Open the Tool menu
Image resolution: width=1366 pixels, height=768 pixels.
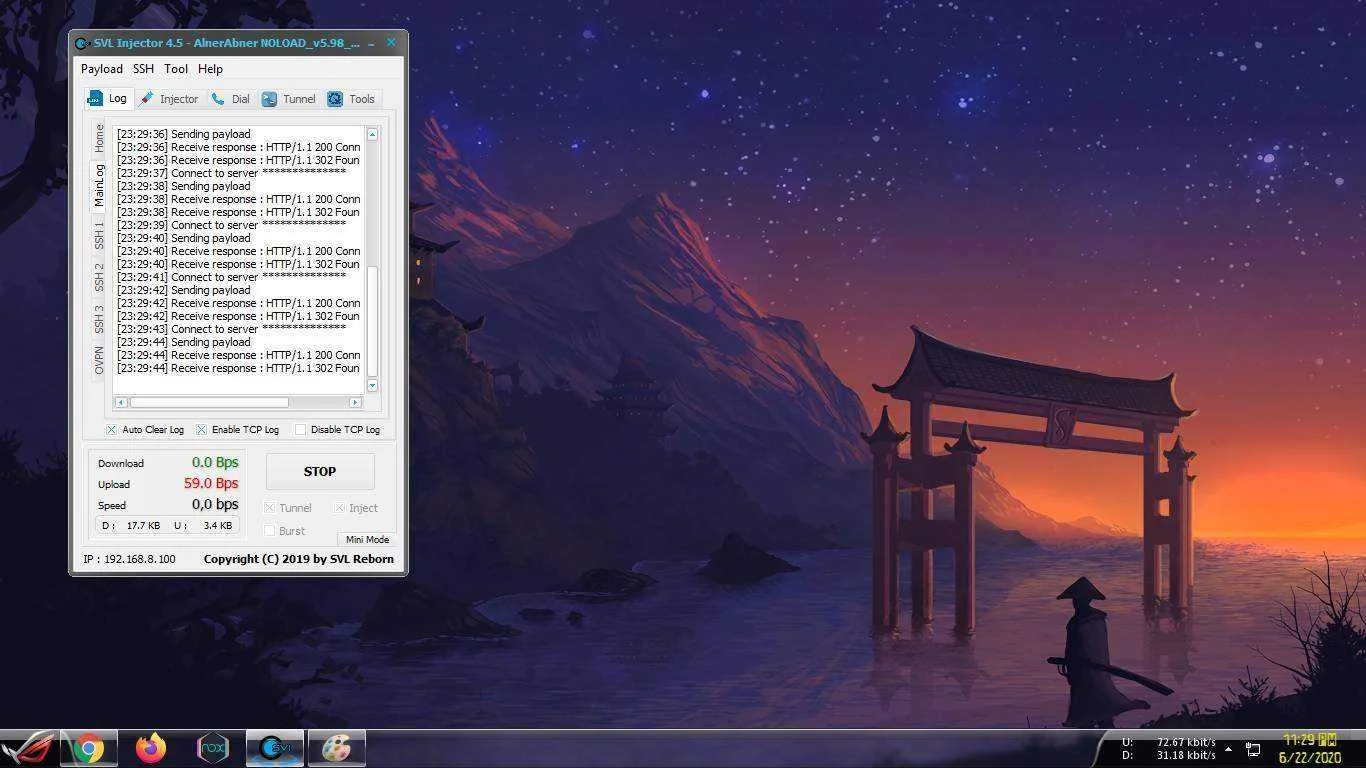[x=176, y=69]
